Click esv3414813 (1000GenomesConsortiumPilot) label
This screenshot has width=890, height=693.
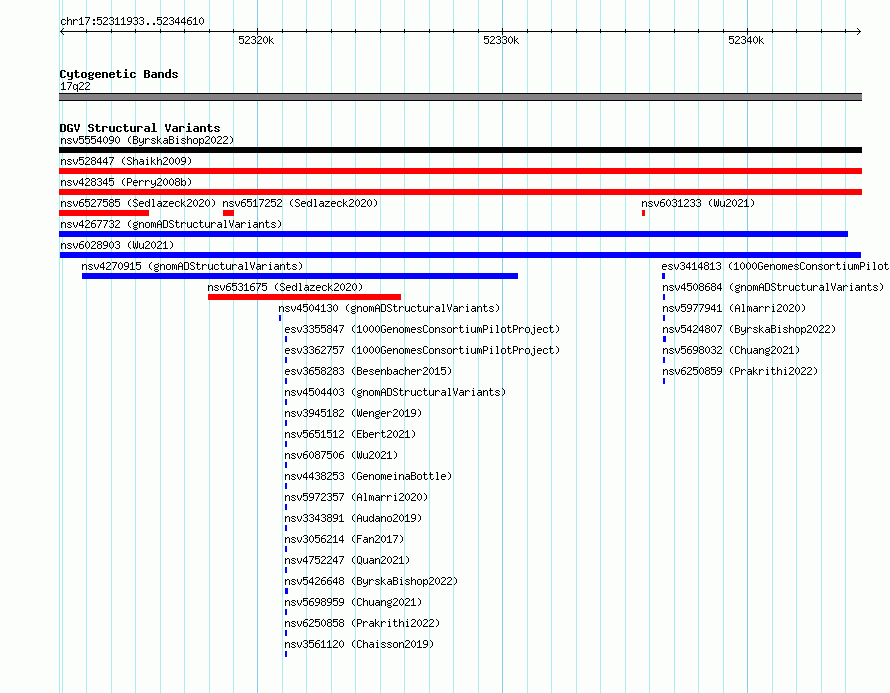pos(775,266)
